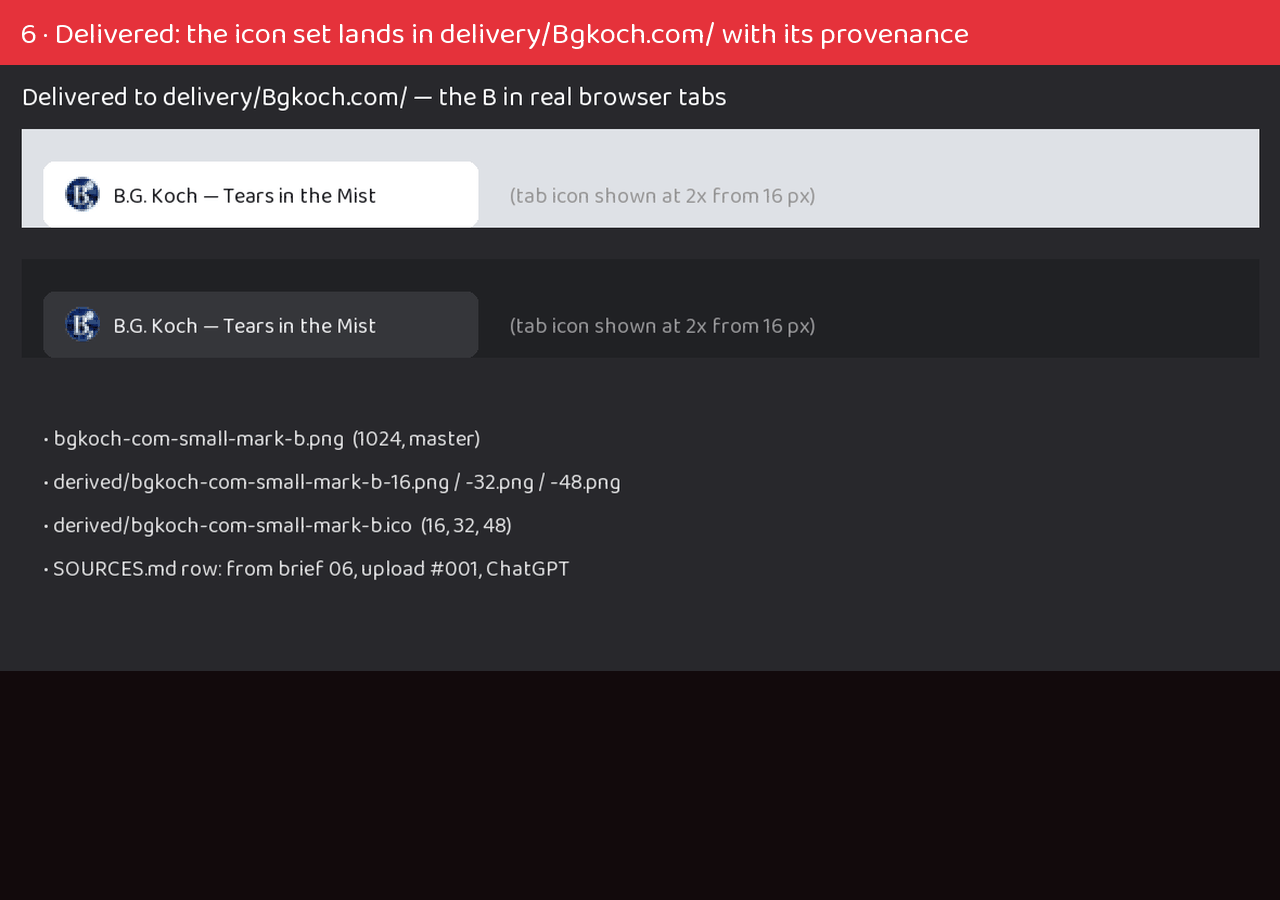1280x900 pixels.
Task: Click the '(1024, master)' note
Action: [x=416, y=439]
